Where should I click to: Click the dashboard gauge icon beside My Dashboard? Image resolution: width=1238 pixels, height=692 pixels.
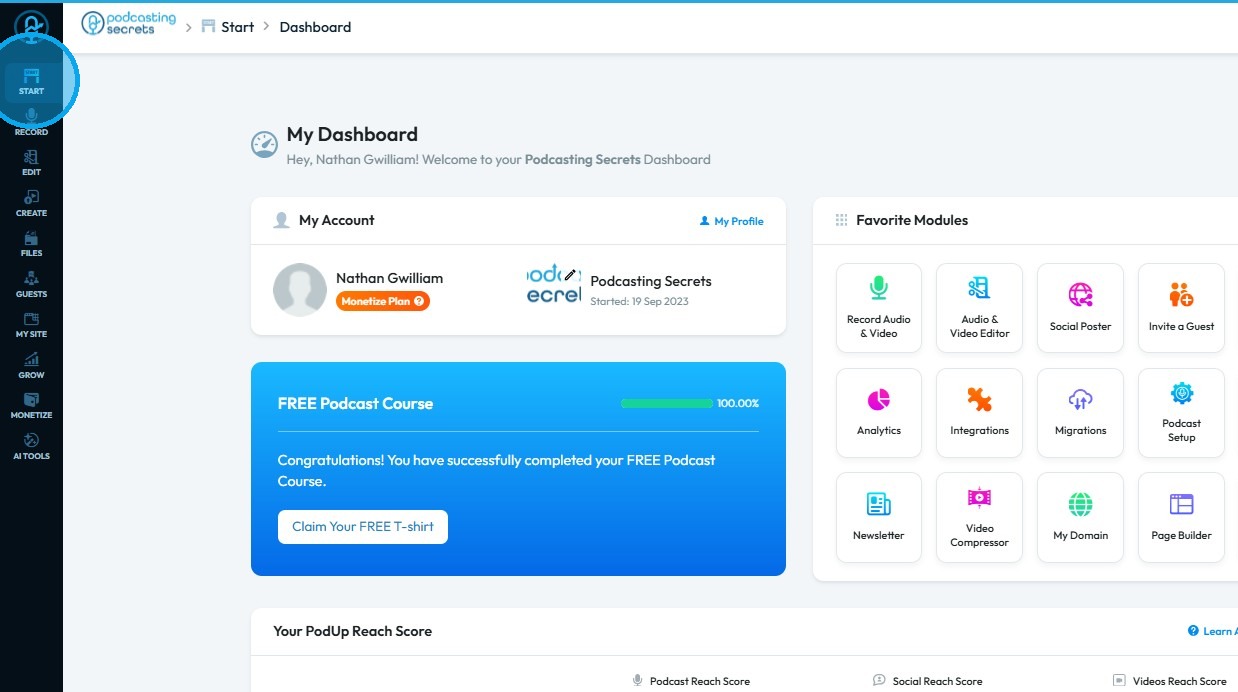tap(264, 145)
